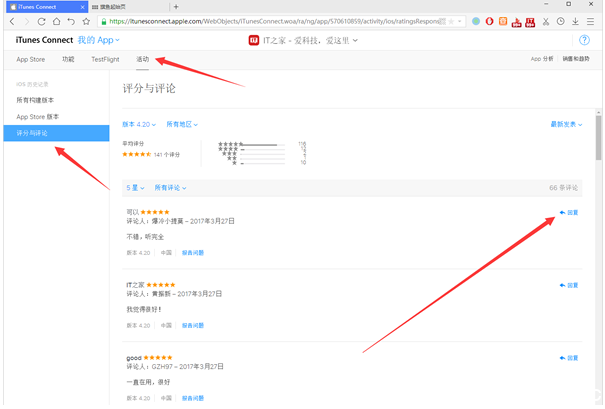
Task: Open browser history clock icon
Action: 561,22
